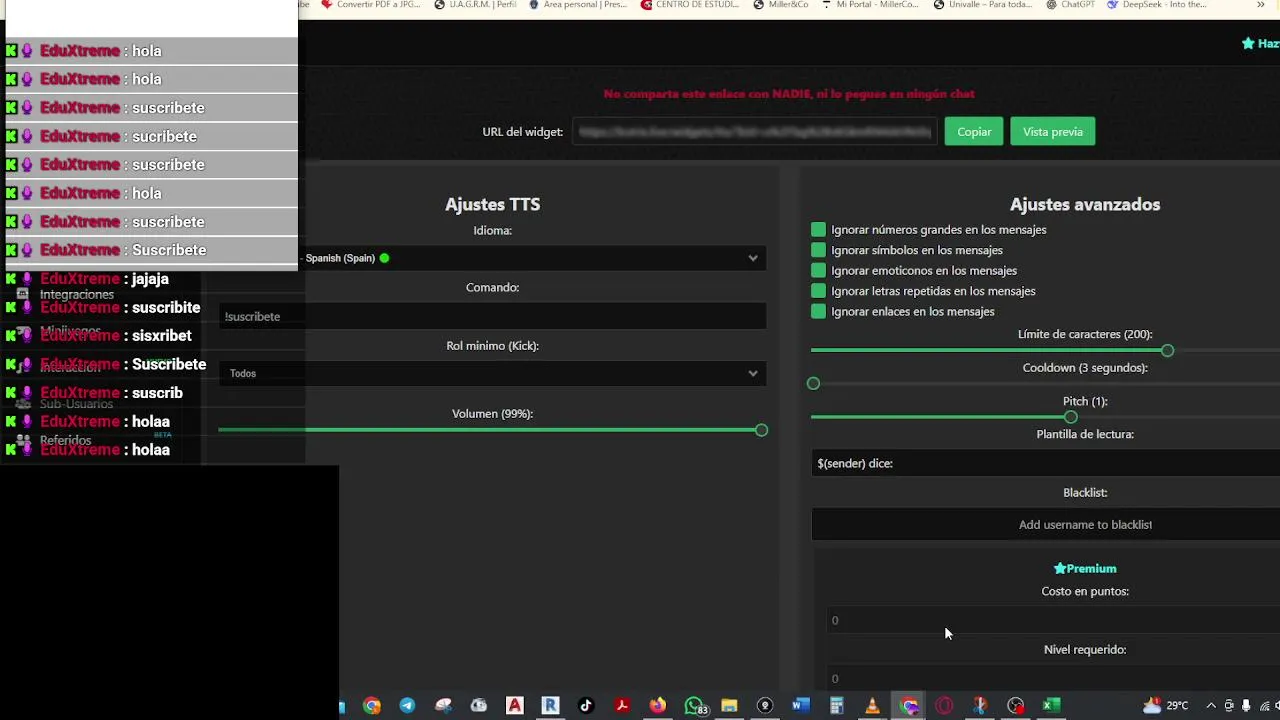Click the Comando field containing !suscribete

click(x=493, y=316)
